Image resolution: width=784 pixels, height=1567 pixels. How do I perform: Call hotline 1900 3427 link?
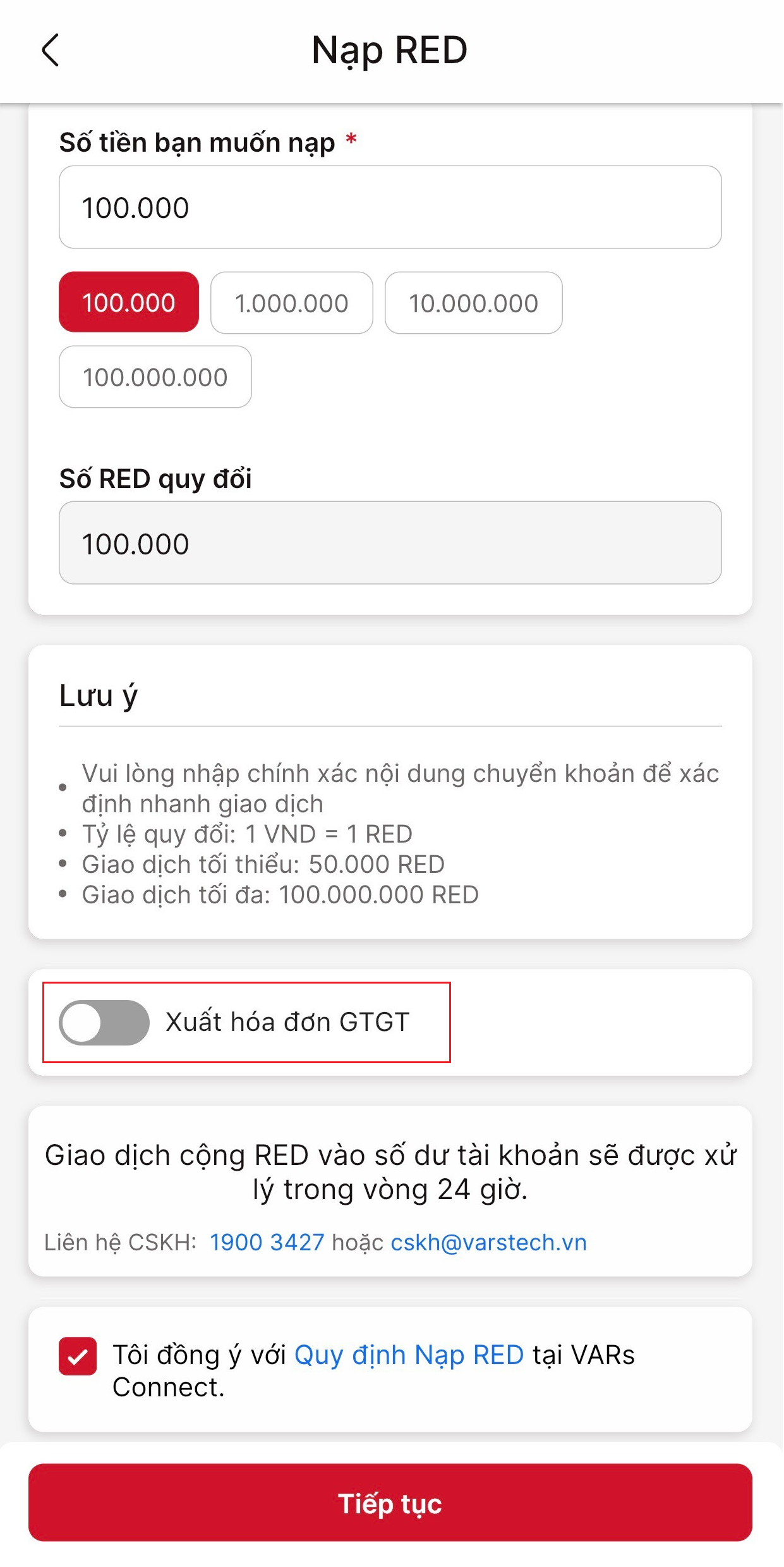[267, 1242]
